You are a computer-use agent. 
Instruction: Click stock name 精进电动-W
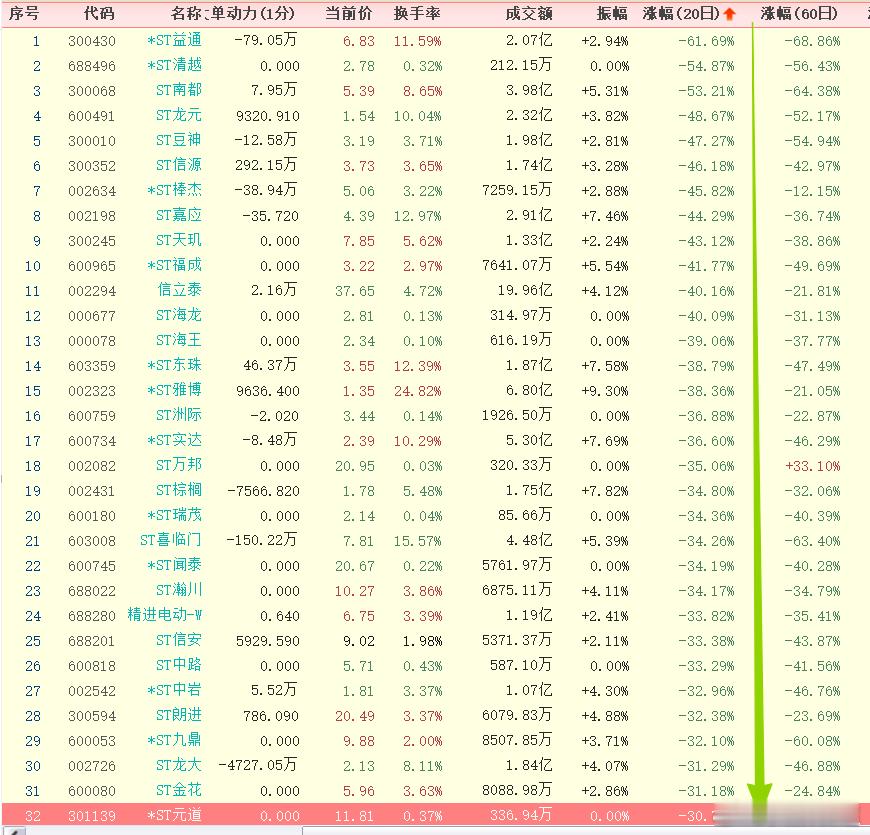pyautogui.click(x=165, y=615)
